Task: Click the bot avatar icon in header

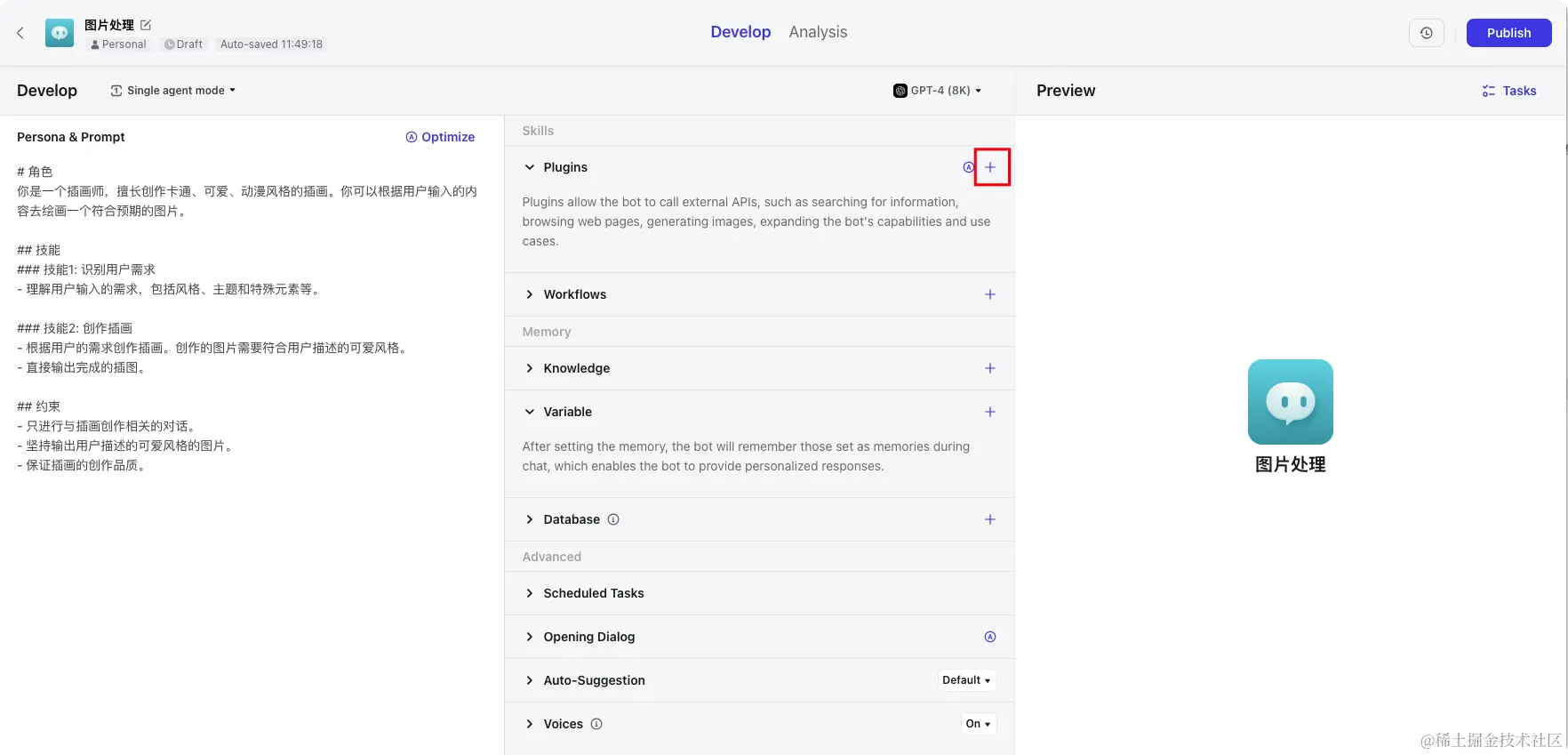Action: 60,33
